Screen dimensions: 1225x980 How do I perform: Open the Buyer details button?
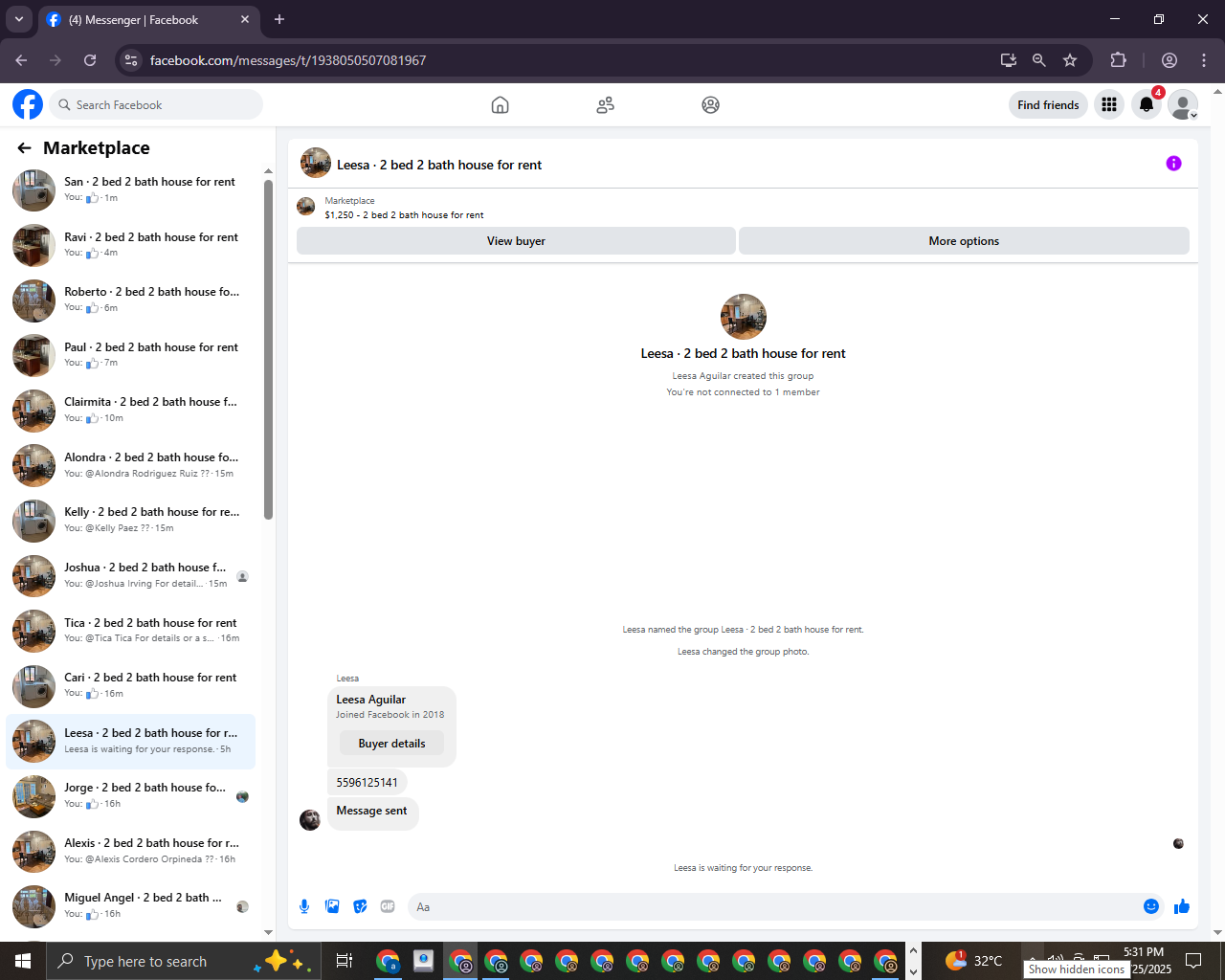tap(391, 744)
